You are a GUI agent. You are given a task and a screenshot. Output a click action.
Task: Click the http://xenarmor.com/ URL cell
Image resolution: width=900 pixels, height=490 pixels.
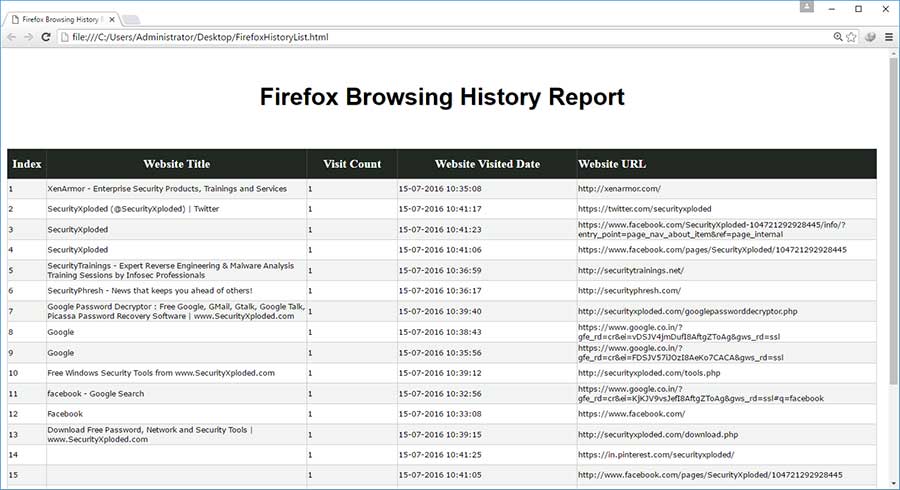coord(619,188)
